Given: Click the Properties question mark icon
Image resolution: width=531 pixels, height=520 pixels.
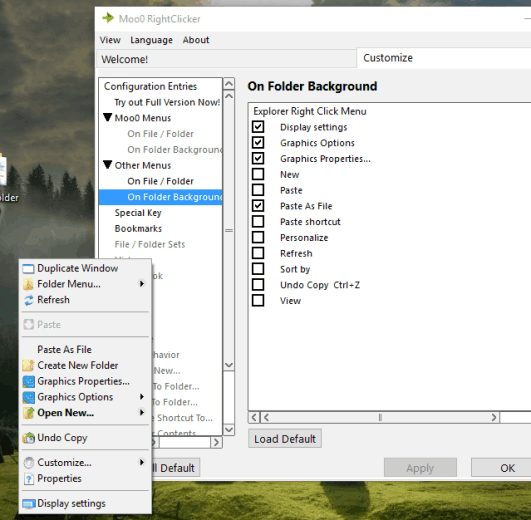Looking at the screenshot, I should pyautogui.click(x=29, y=479).
